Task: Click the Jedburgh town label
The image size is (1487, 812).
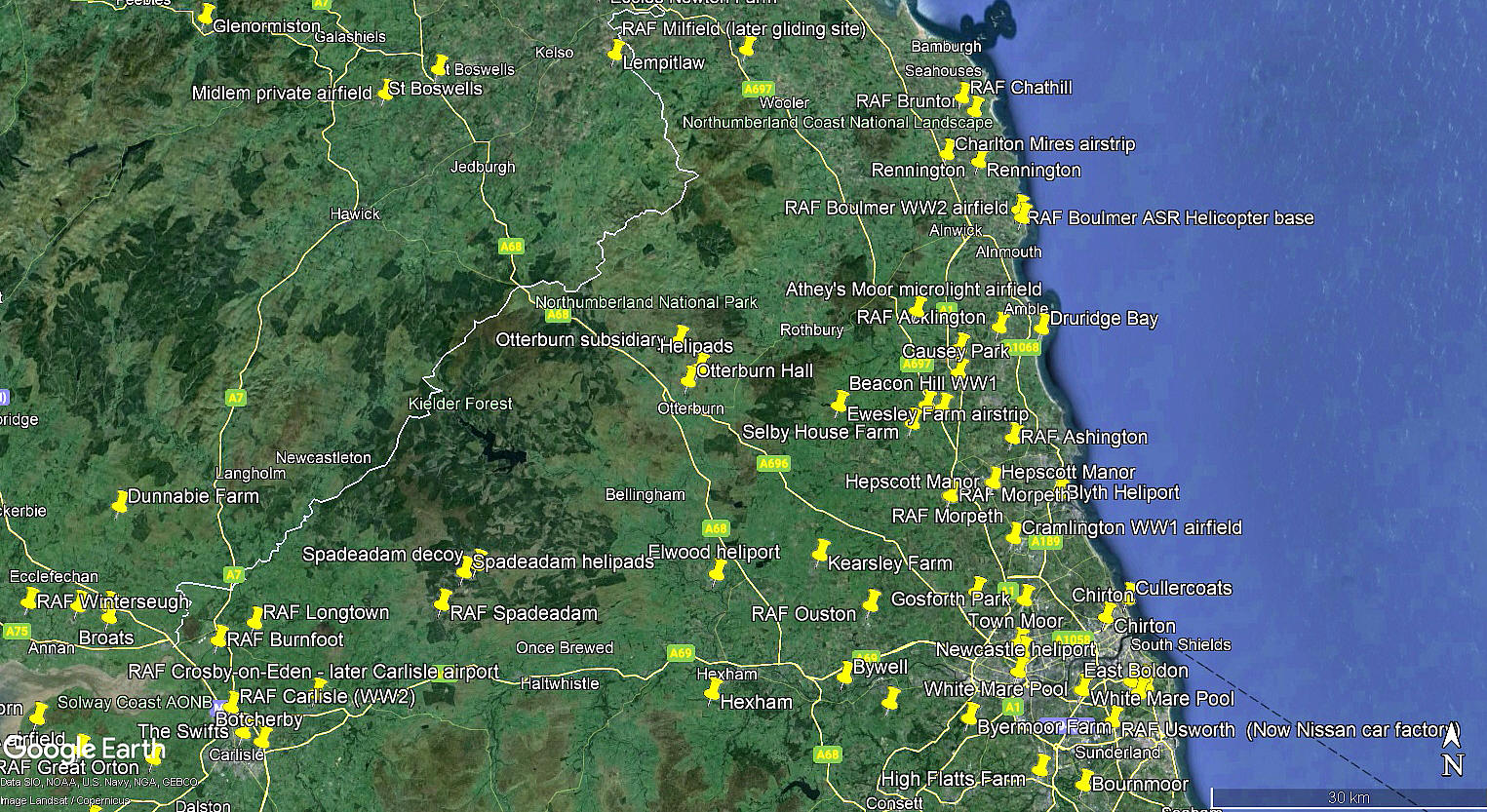Action: pyautogui.click(x=483, y=167)
